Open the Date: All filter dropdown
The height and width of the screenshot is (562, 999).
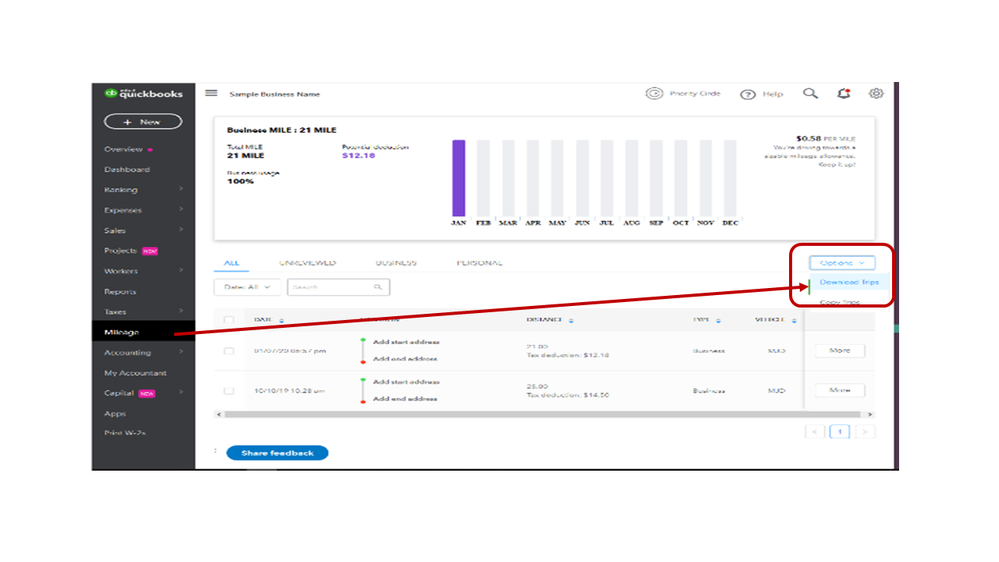pos(247,287)
